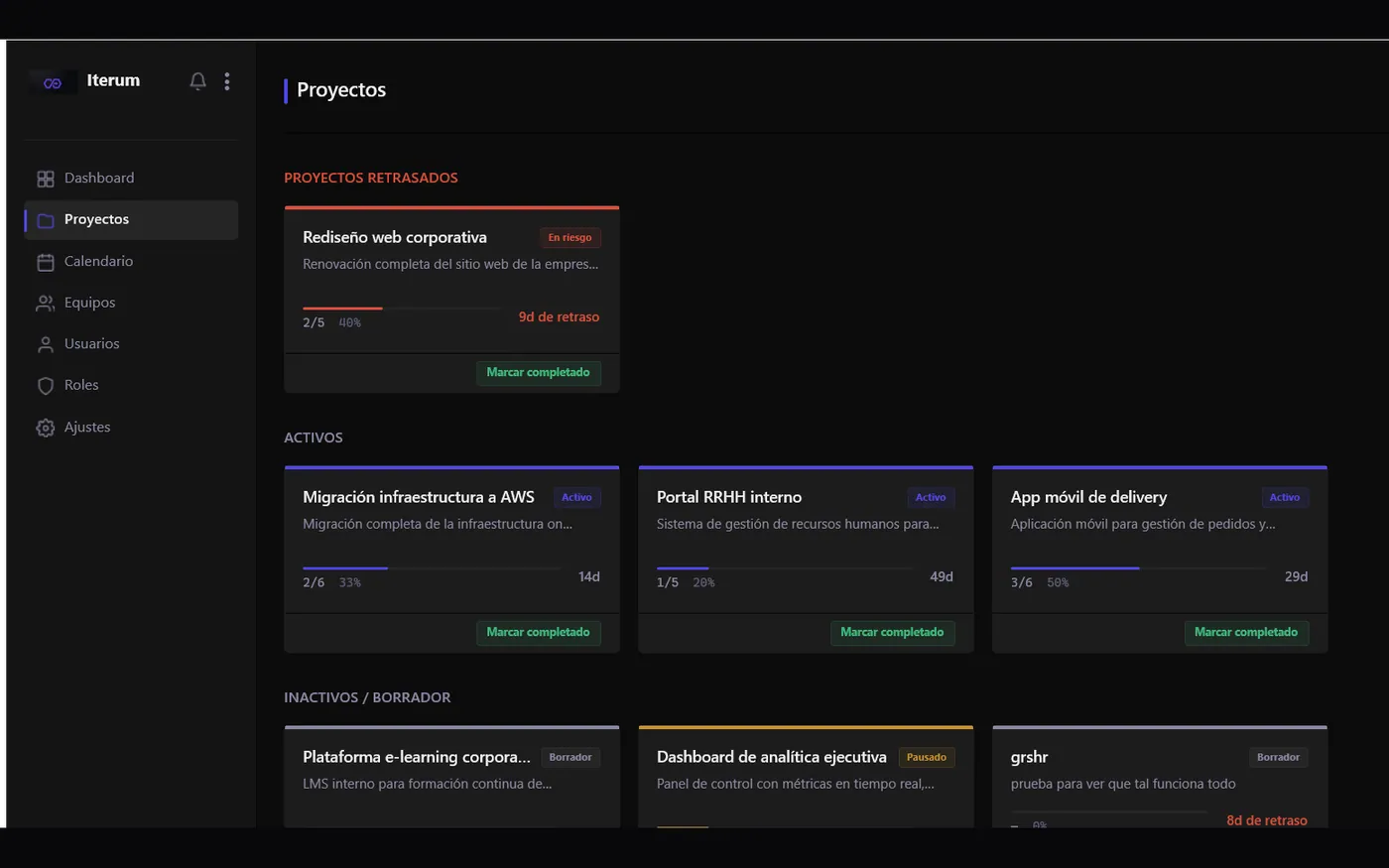This screenshot has height=868, width=1389.
Task: Click App móvil de delivery progress bar
Action: (1139, 568)
